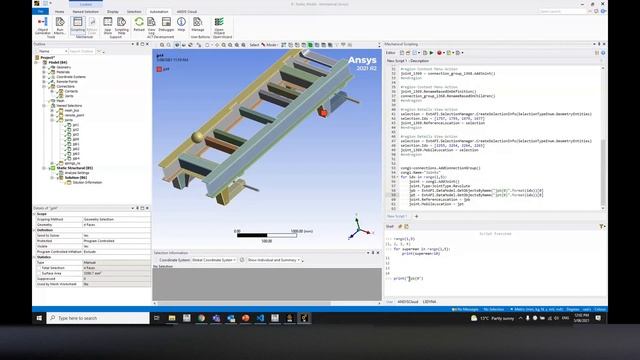Screen dimensions: 640x360
Task: Open Google Chrome from taskbar
Action: (x=201, y=318)
